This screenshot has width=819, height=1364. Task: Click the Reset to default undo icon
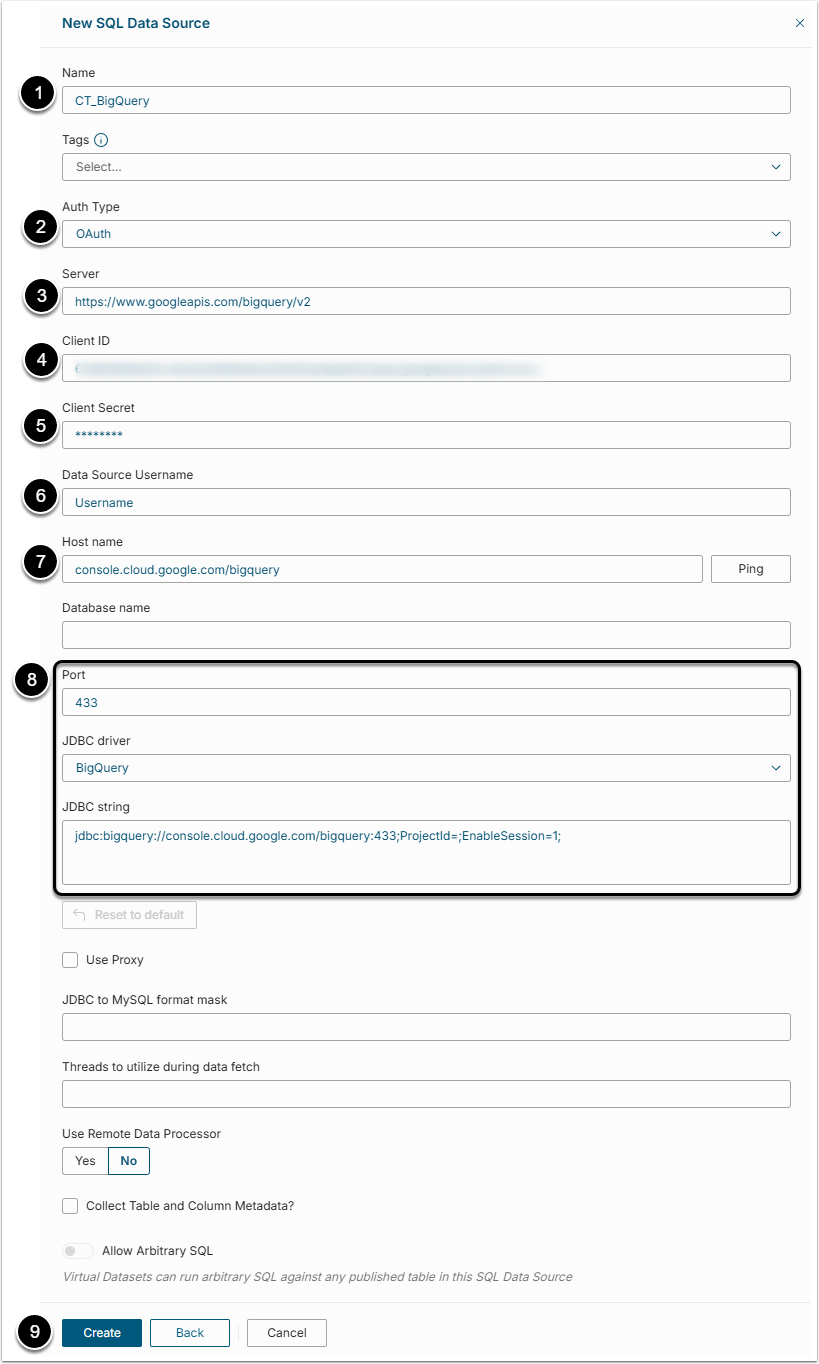79,915
